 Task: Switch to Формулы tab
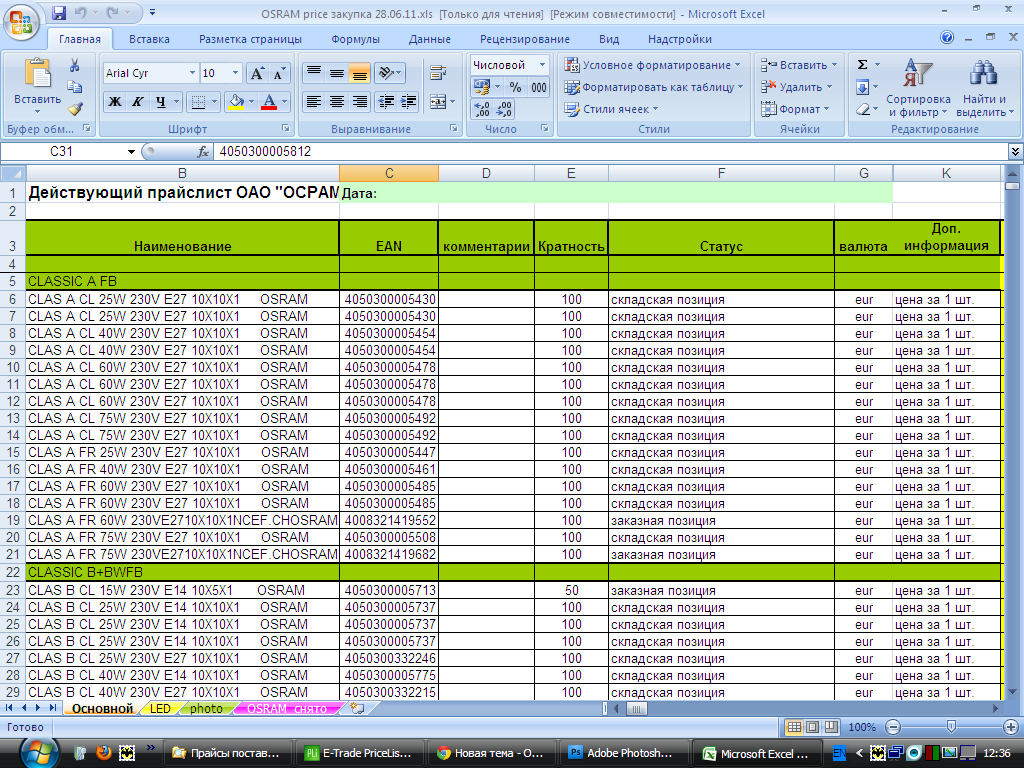(x=355, y=39)
